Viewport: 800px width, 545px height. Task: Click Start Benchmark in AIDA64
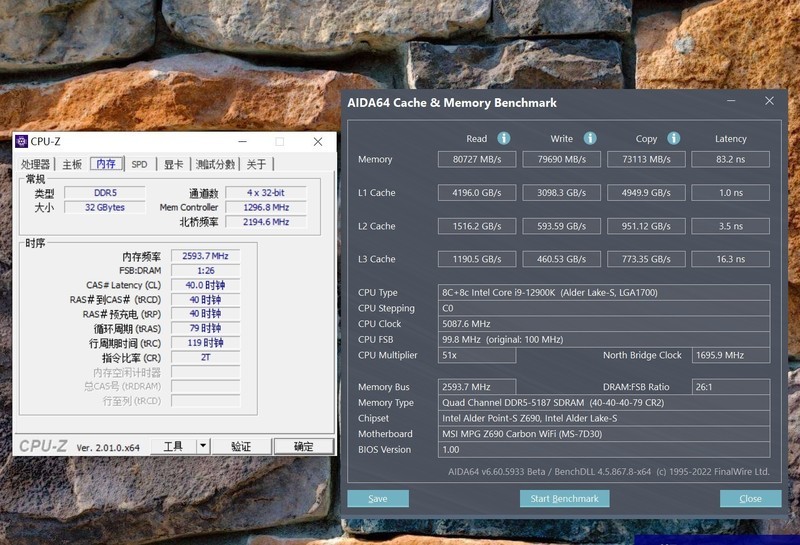(564, 499)
